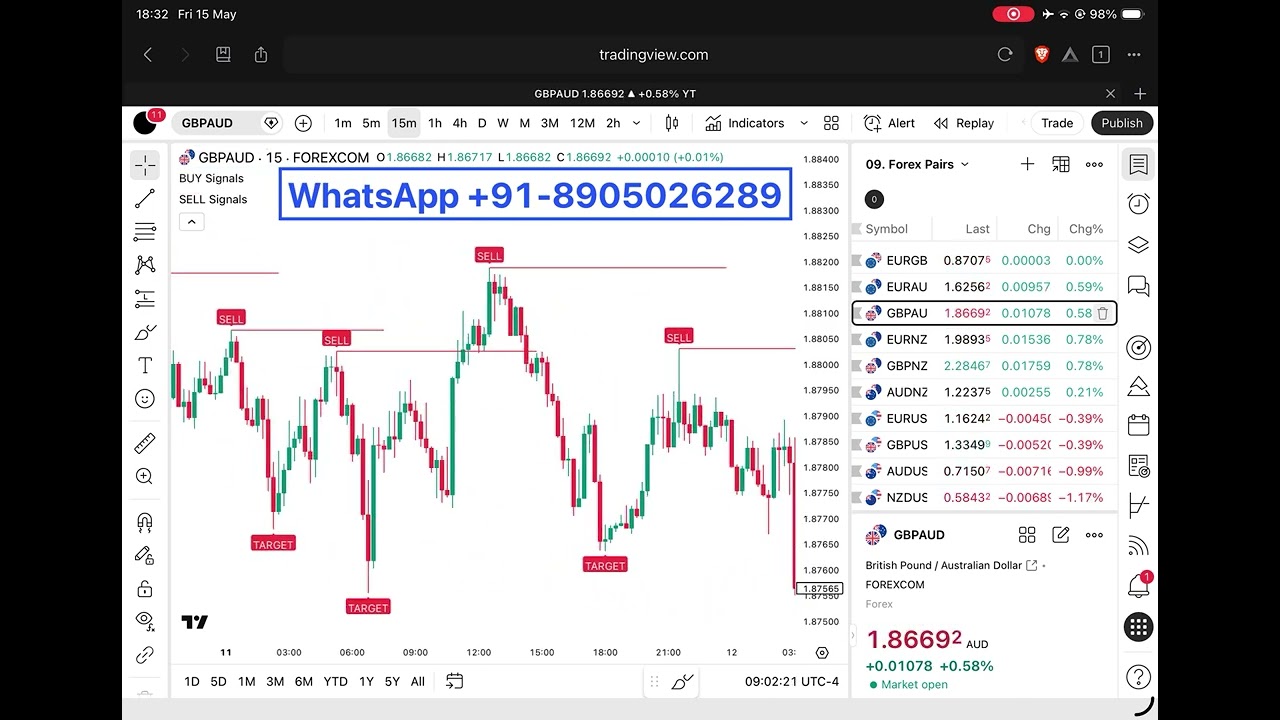Open the emoji icons tool
1280x720 pixels.
tap(145, 399)
